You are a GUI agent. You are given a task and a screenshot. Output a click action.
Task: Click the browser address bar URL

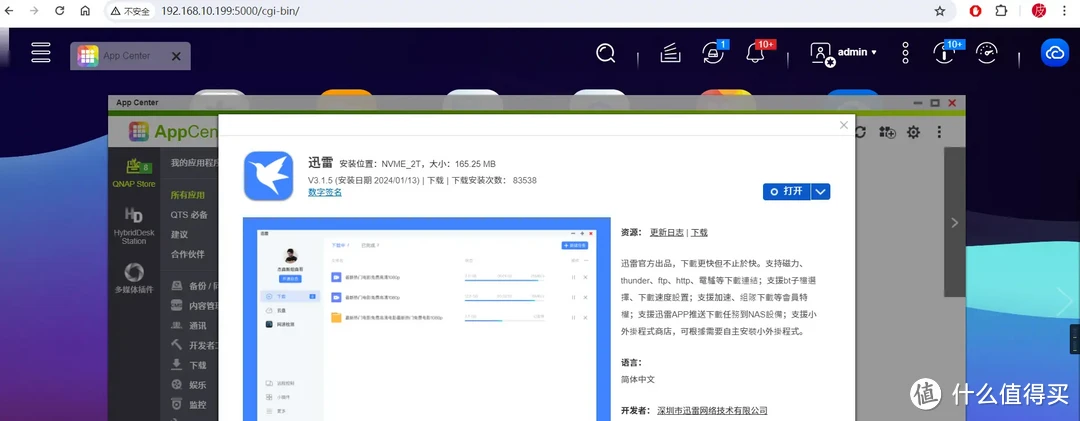point(230,11)
